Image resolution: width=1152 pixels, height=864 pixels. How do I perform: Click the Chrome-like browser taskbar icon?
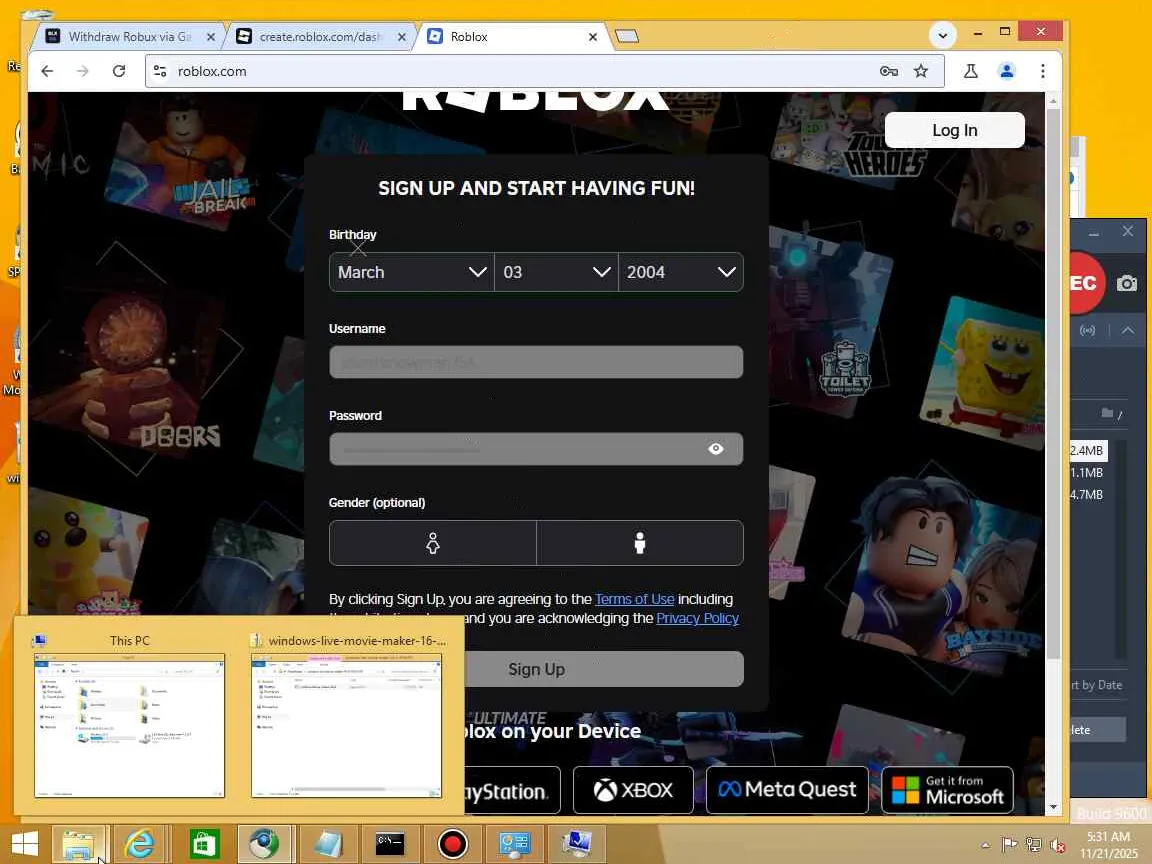pyautogui.click(x=264, y=845)
